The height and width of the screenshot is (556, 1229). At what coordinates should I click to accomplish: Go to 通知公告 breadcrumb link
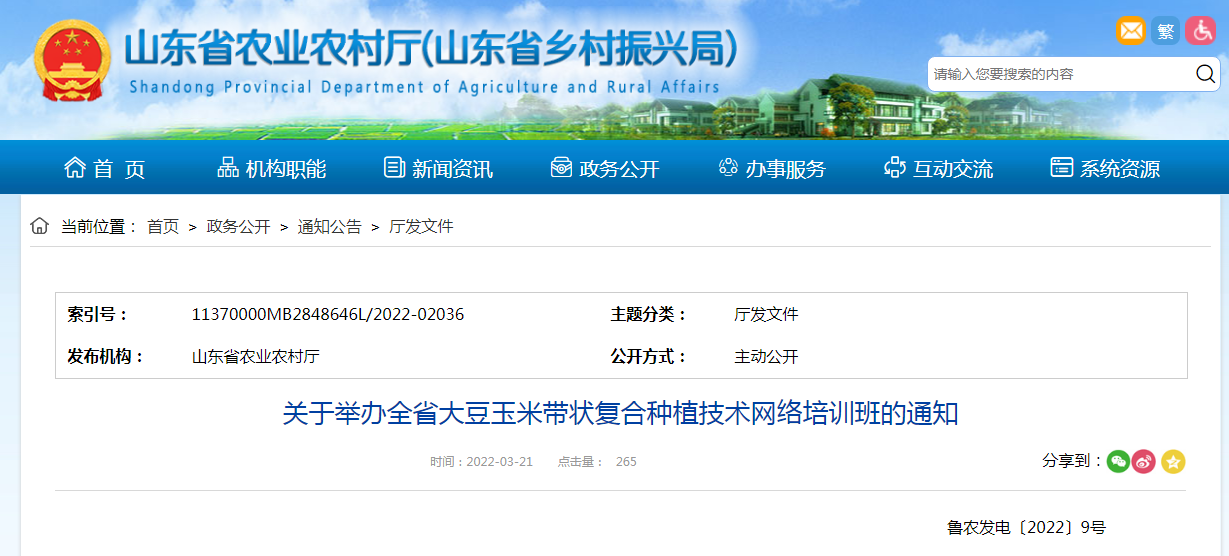click(x=329, y=227)
